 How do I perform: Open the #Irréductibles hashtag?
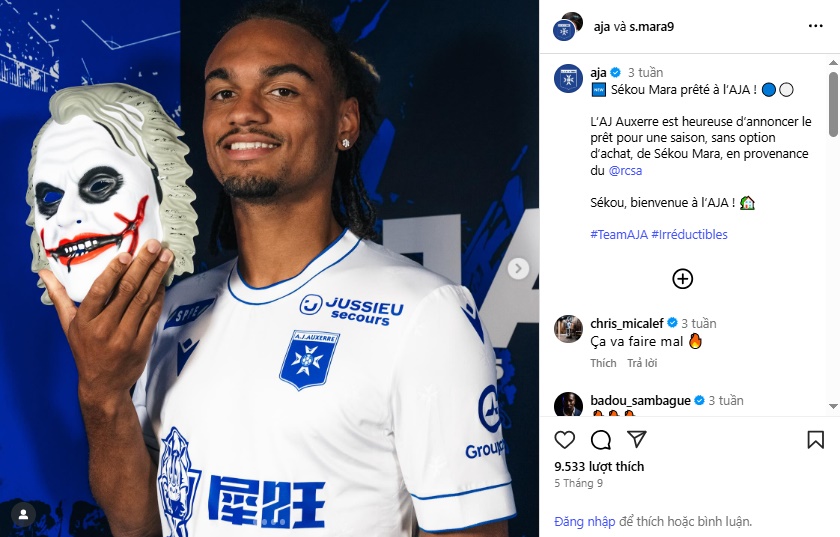[x=689, y=234]
